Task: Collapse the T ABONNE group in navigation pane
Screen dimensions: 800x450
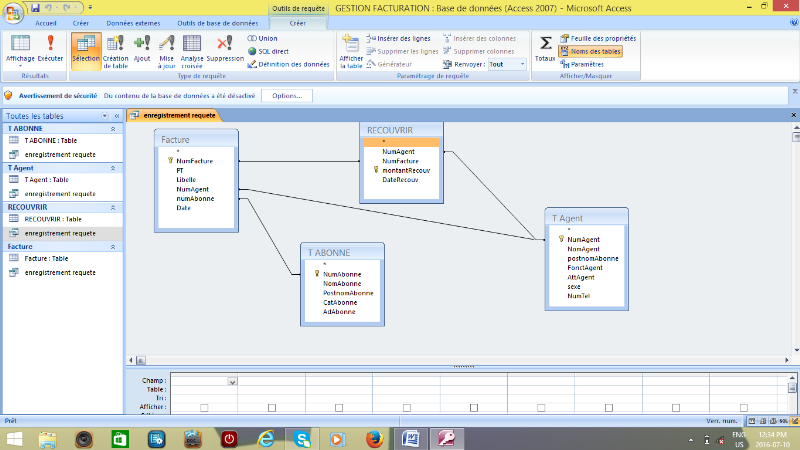Action: tap(113, 129)
